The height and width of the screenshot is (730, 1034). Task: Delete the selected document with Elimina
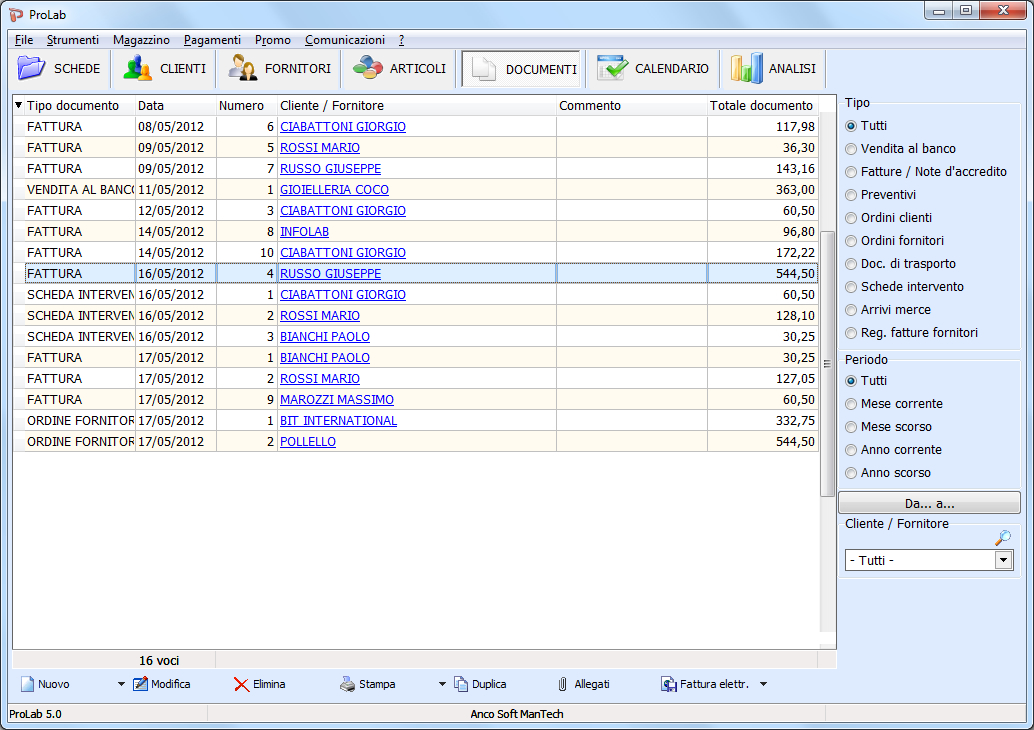(260, 684)
